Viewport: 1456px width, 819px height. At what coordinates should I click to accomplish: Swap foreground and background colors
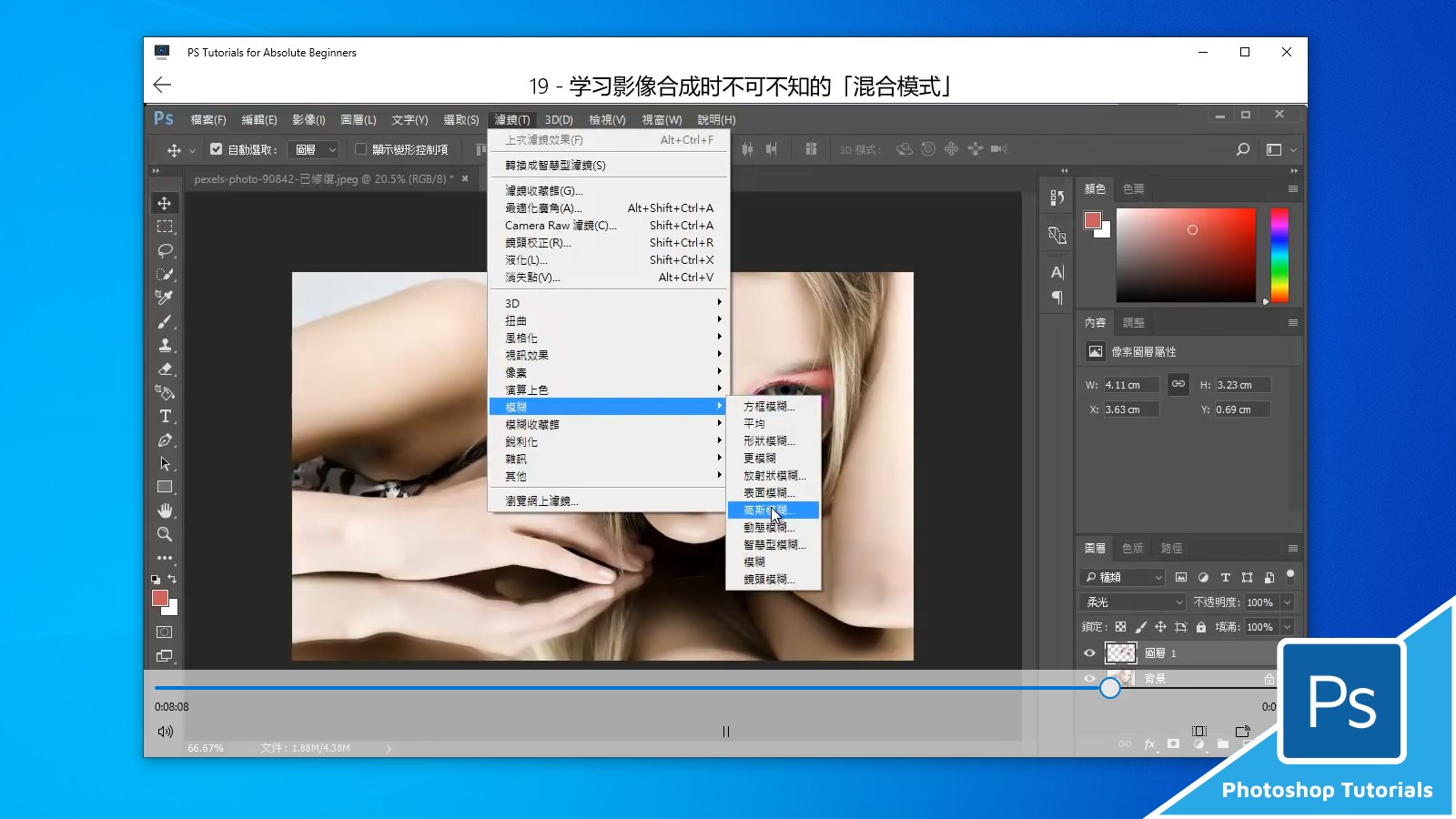click(x=172, y=579)
